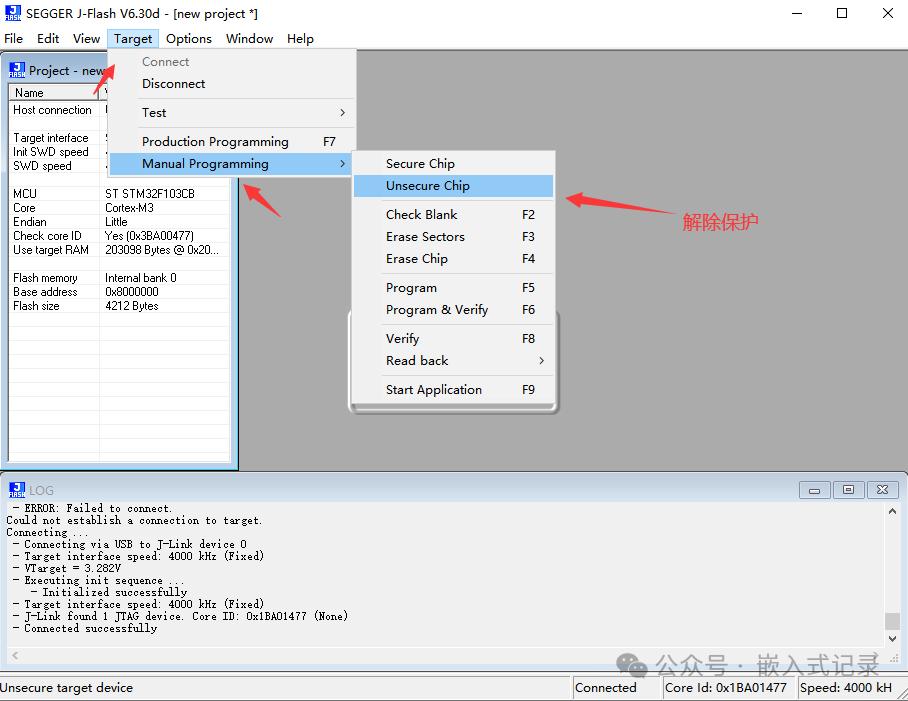Select Disconnect from the Target menu
Image resolution: width=908 pixels, height=701 pixels.
point(232,84)
